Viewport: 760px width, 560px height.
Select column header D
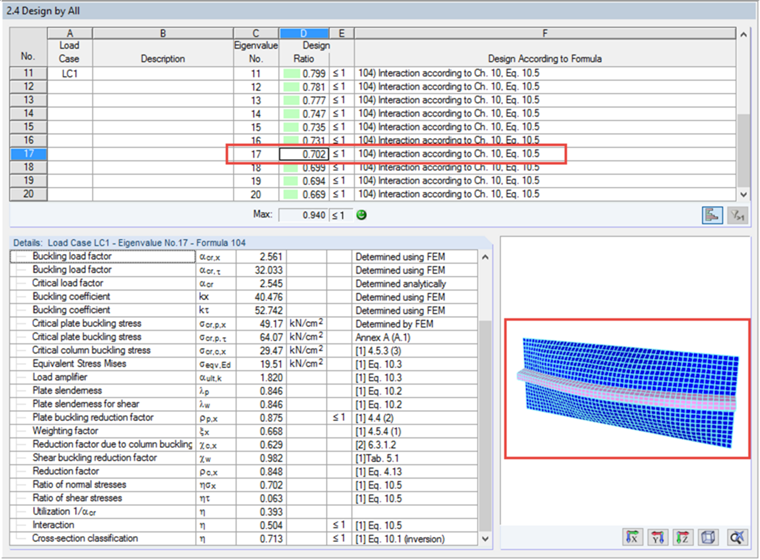304,33
